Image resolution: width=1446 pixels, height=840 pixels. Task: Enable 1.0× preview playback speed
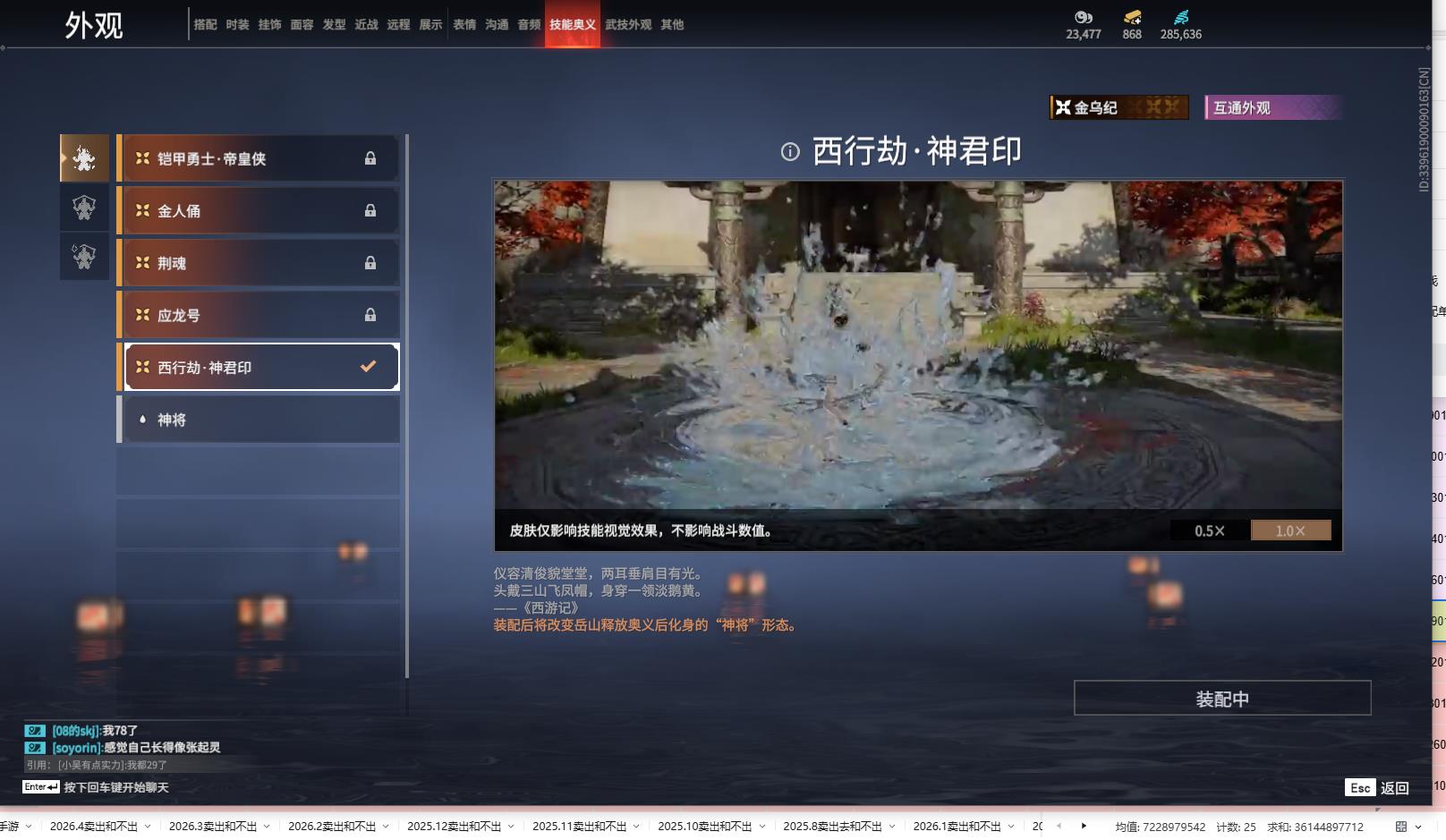pyautogui.click(x=1289, y=530)
